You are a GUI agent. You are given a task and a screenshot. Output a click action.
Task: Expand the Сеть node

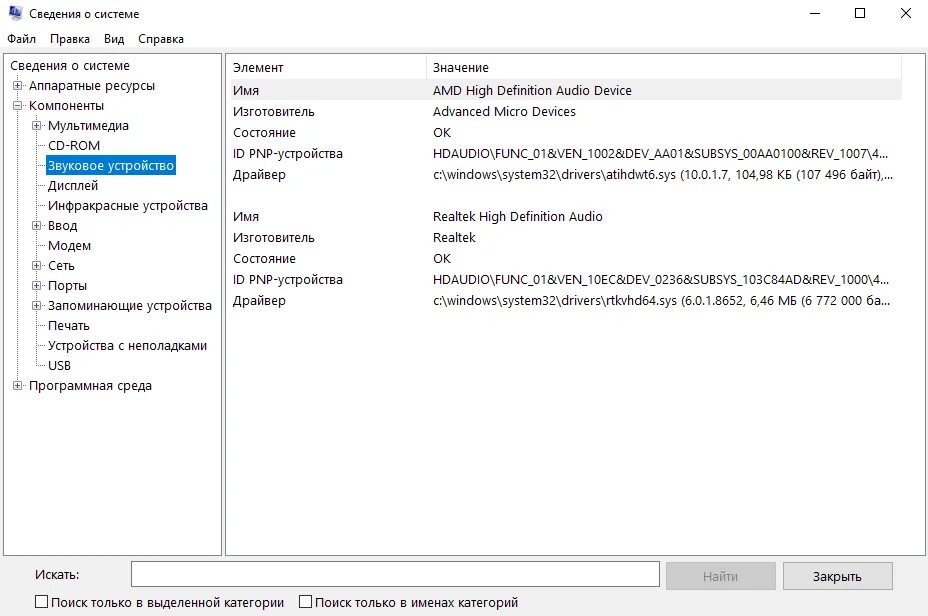click(x=37, y=266)
